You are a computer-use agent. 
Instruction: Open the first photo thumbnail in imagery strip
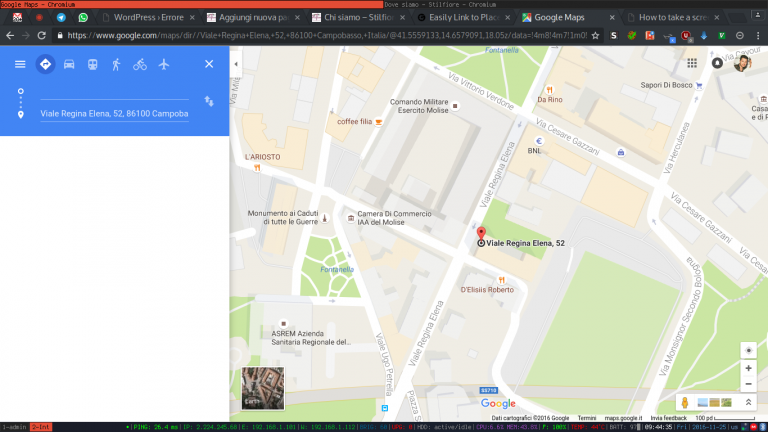coord(702,403)
